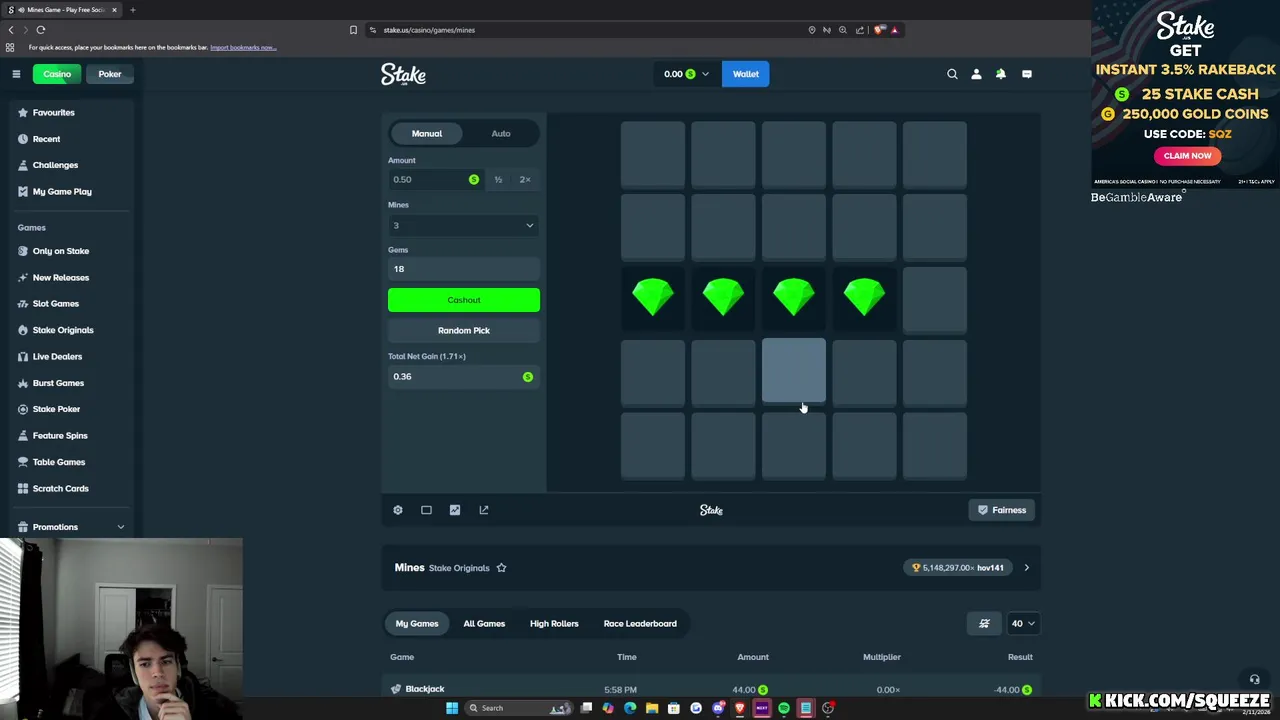Pop out the game with the arrow icon
Screen dimensions: 1280x720
point(484,510)
